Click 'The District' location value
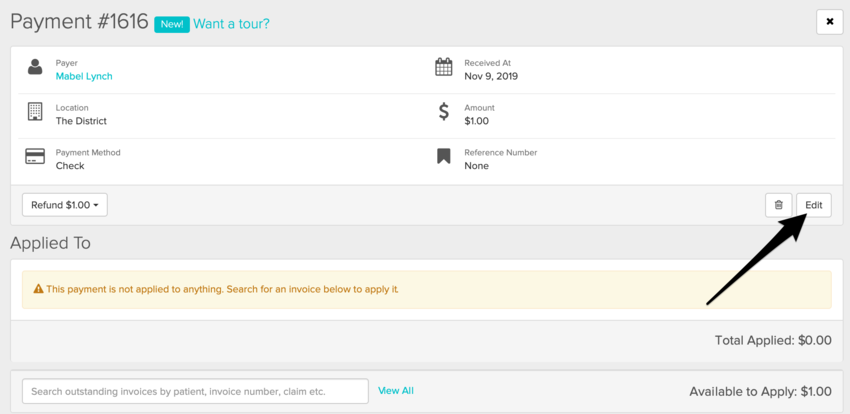Viewport: 850px width, 414px height. tap(81, 121)
